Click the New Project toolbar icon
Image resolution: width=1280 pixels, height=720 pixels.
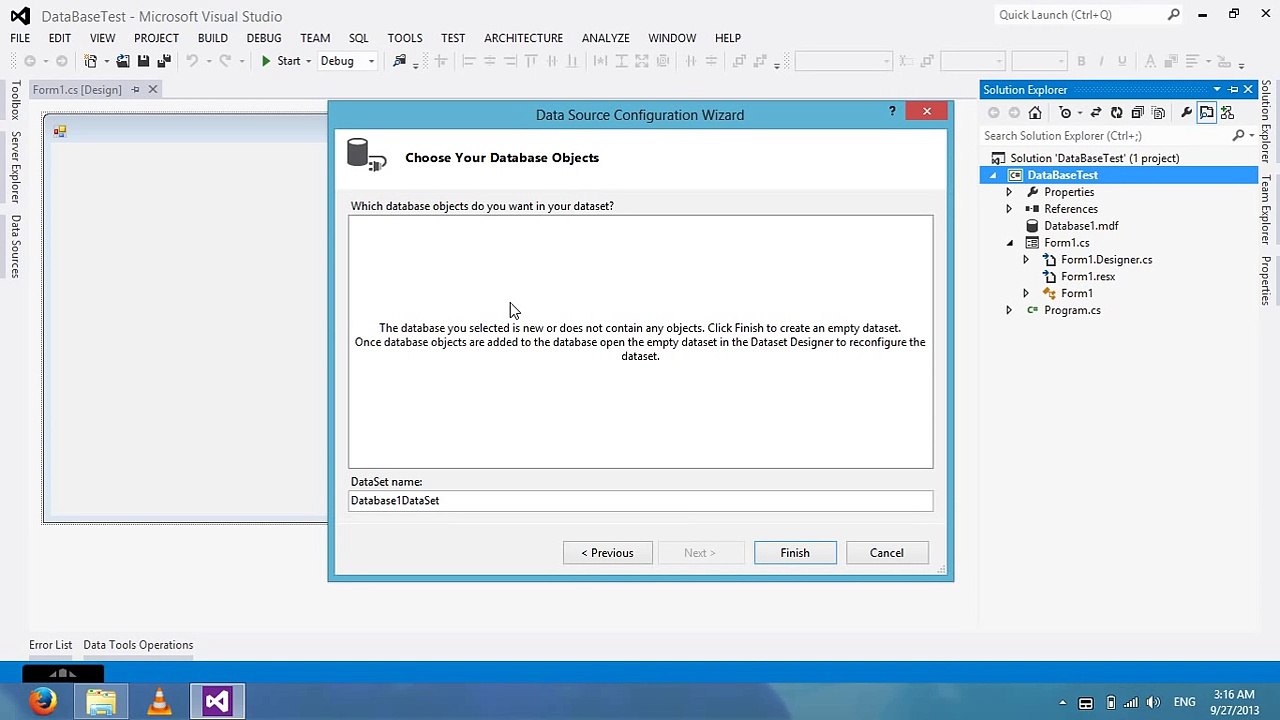coord(90,61)
